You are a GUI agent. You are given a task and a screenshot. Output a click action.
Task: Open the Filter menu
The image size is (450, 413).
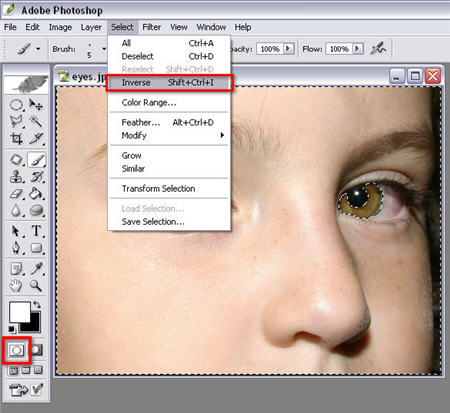(152, 27)
